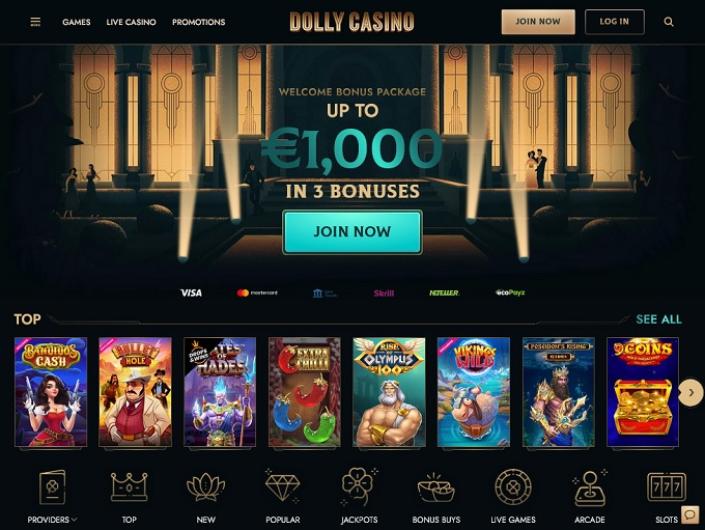
Task: Open the Games menu item
Action: pos(76,22)
